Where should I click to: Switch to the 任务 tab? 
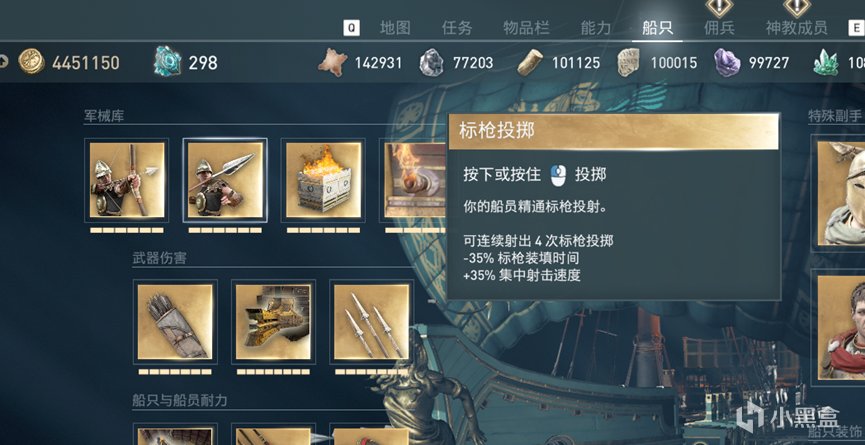[457, 28]
